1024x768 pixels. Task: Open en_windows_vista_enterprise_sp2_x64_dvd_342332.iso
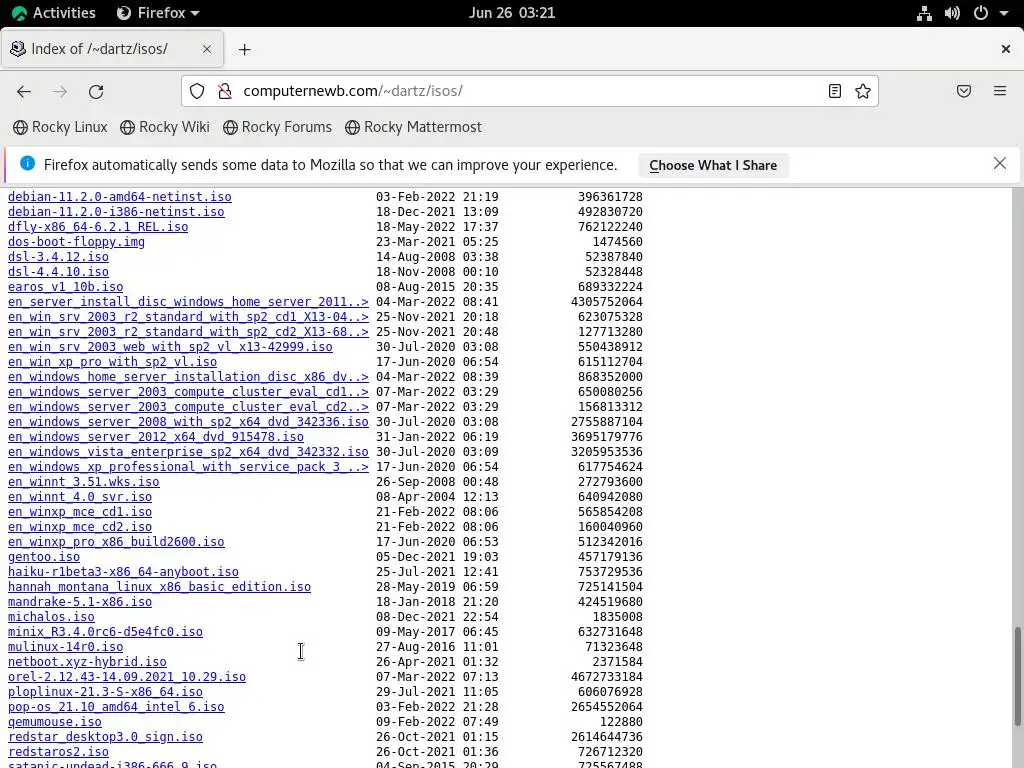pyautogui.click(x=188, y=452)
